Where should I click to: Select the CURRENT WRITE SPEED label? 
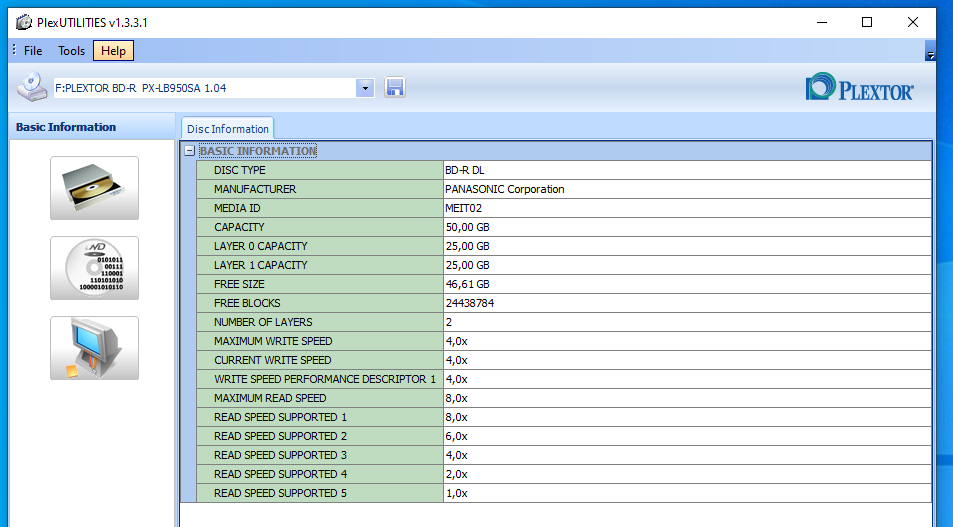(x=320, y=360)
